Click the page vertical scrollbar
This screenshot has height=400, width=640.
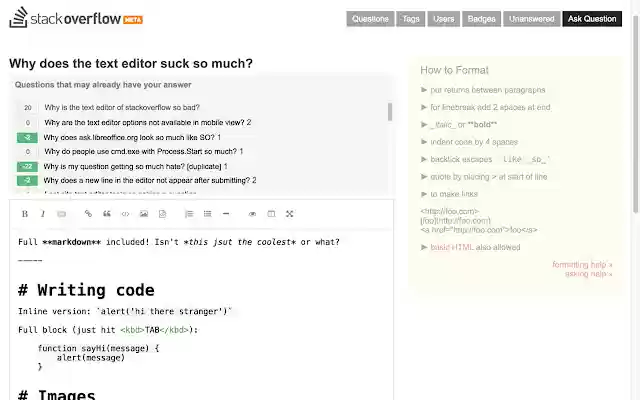tap(636, 114)
